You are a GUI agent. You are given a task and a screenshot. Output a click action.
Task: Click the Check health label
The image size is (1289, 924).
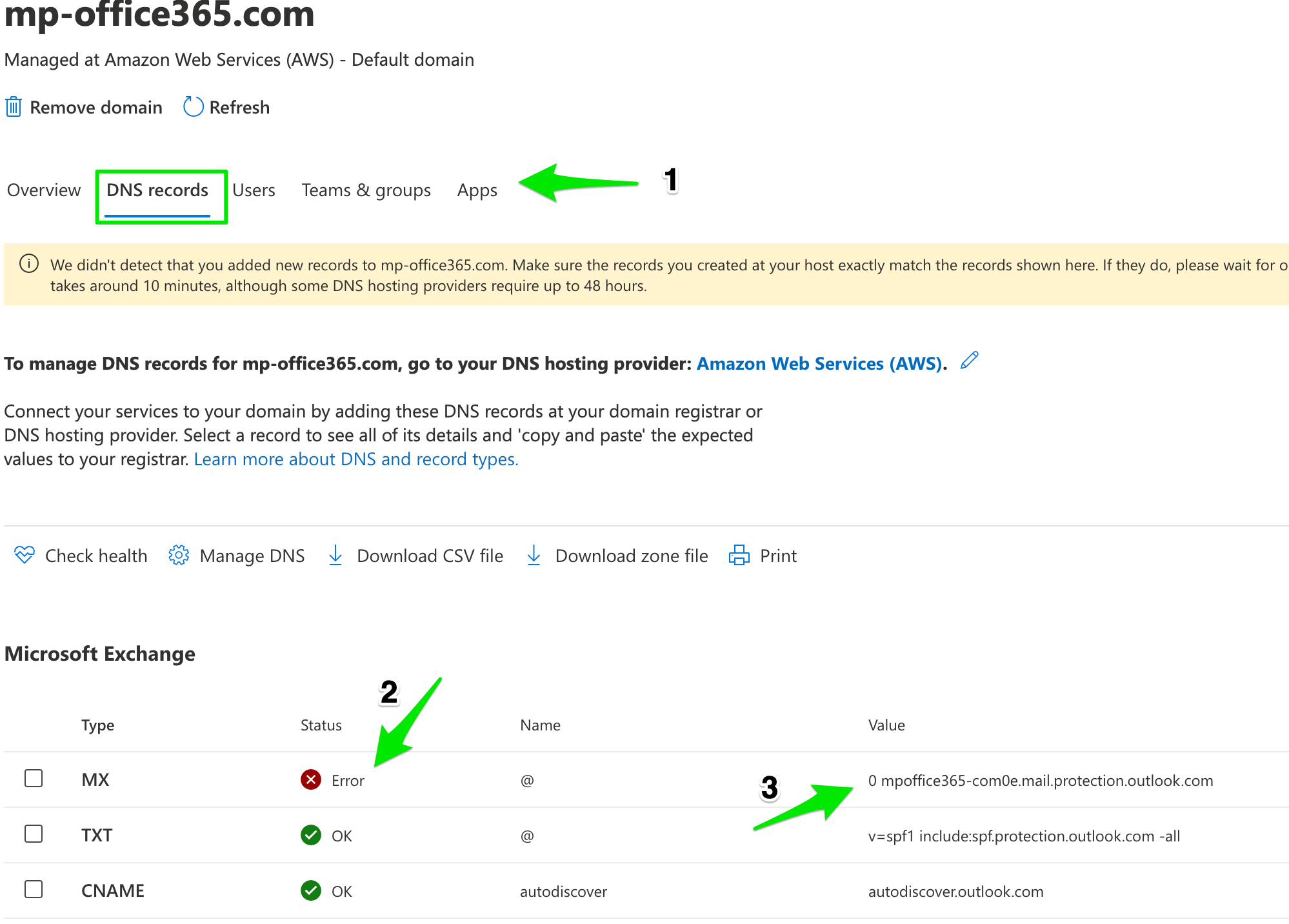coord(96,556)
